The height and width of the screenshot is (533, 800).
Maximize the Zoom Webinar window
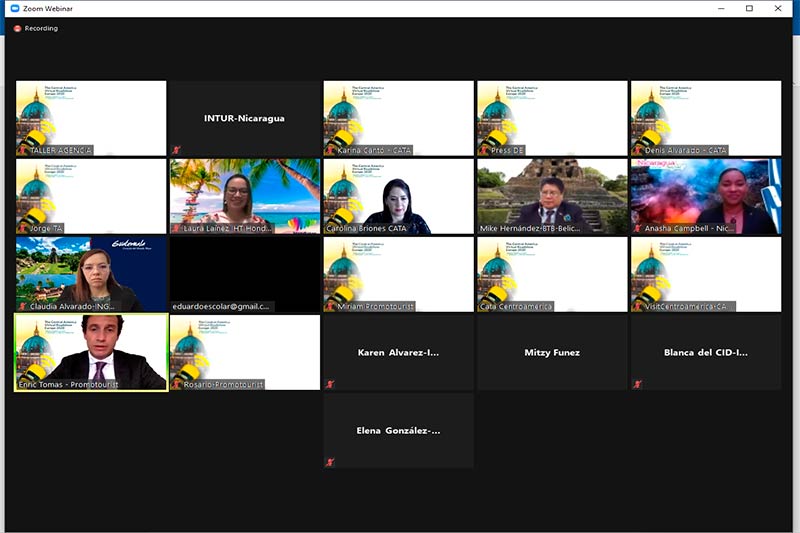click(749, 8)
